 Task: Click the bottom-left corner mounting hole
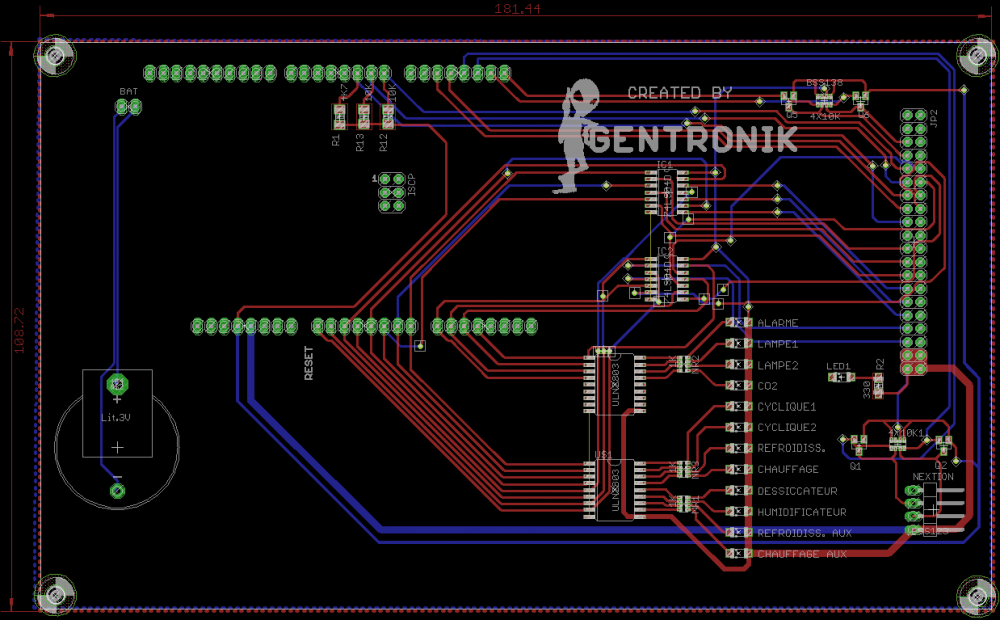(55, 596)
